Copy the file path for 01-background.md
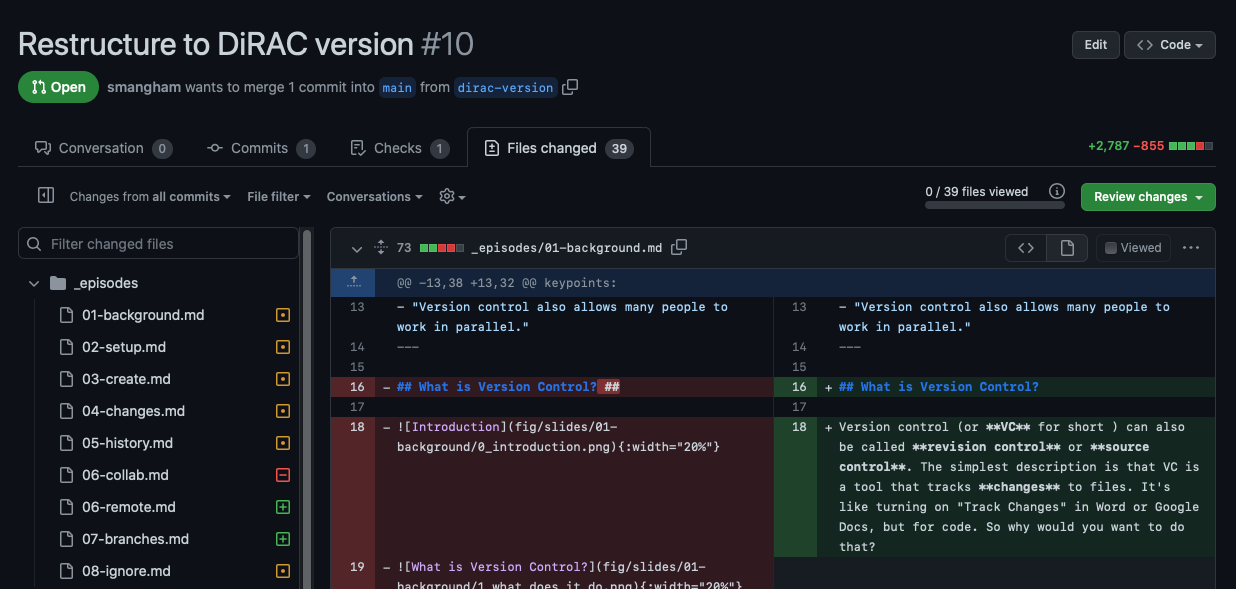The height and width of the screenshot is (589, 1236). 679,247
